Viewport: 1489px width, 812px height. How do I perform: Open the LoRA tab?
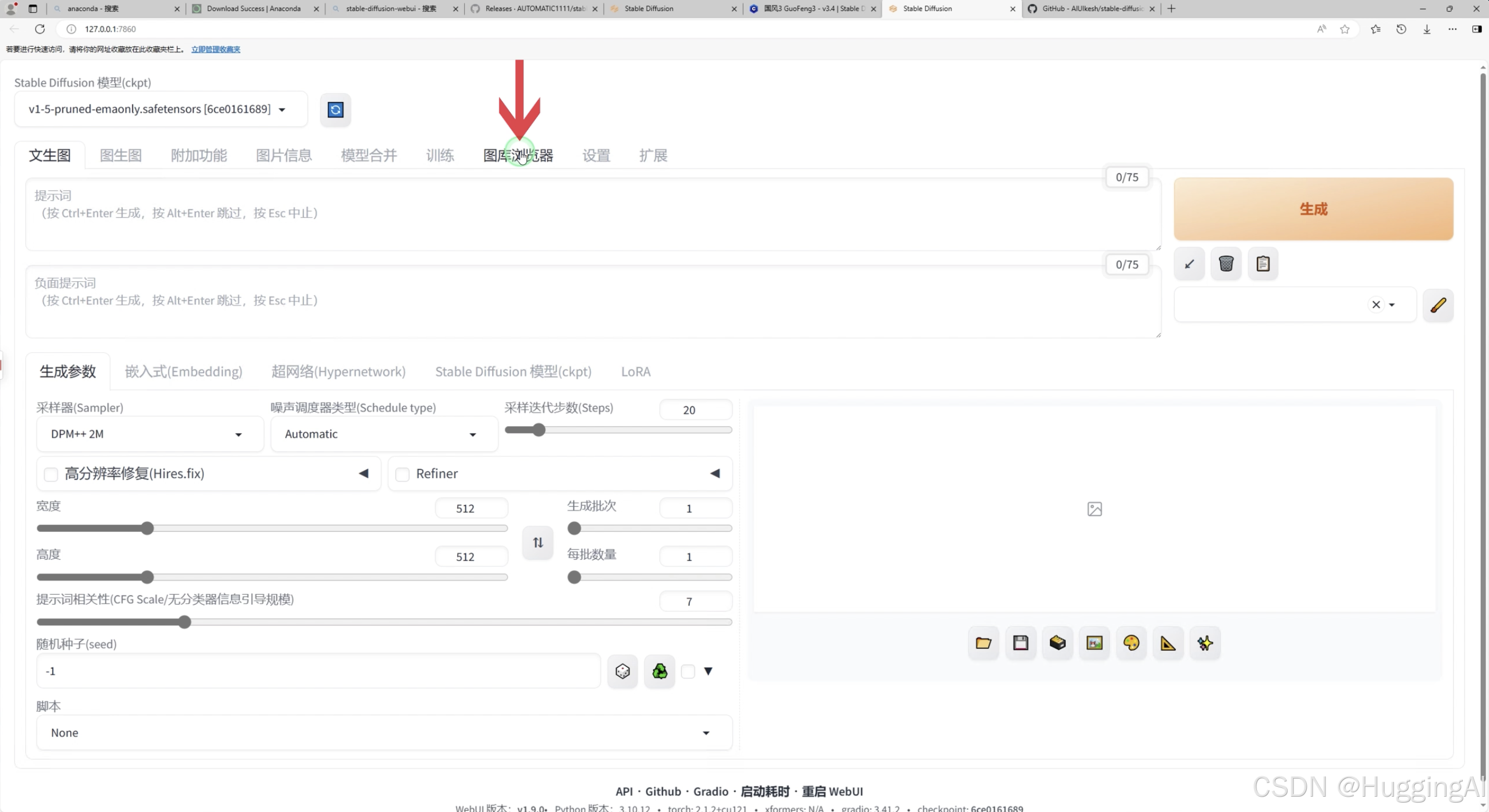point(635,372)
